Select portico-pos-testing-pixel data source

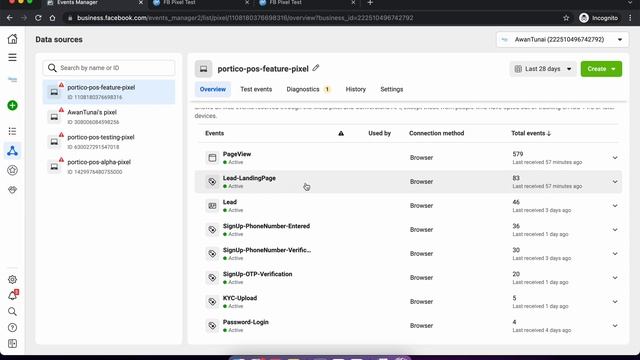(x=109, y=142)
